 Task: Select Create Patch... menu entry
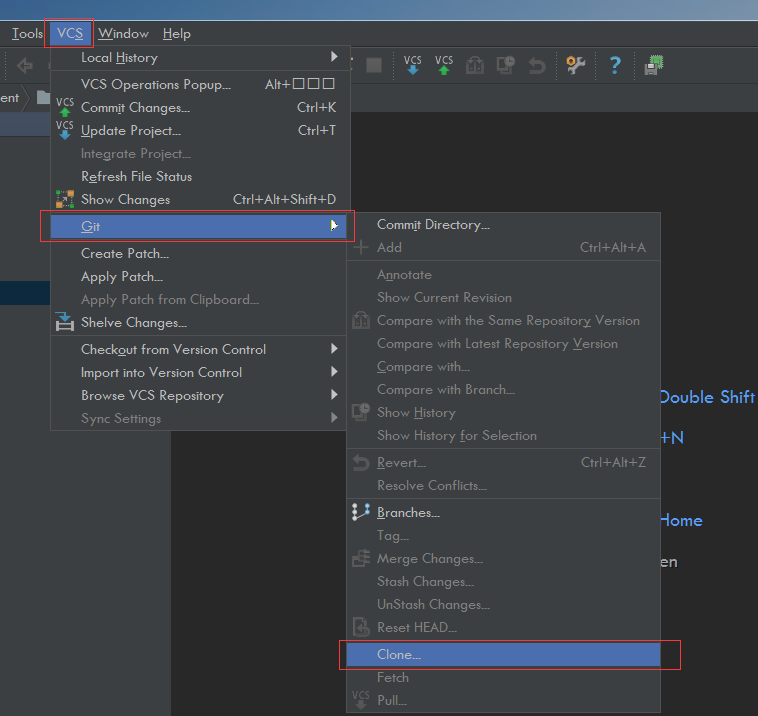click(x=125, y=253)
